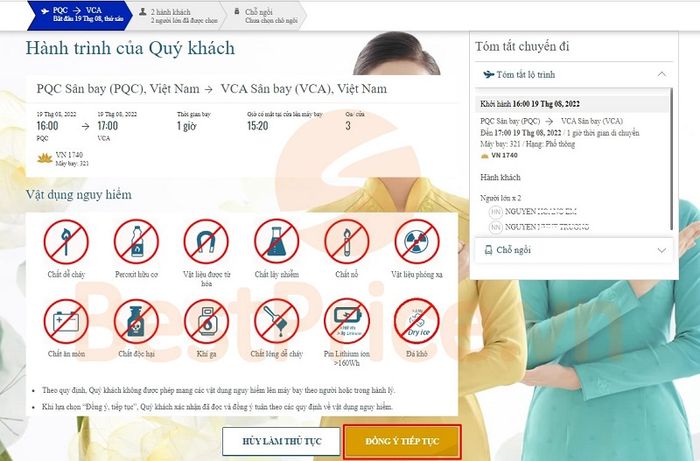Click the flammable liquid (Chất lỏng dễ cháy) icon
This screenshot has width=700, height=461.
point(276,321)
